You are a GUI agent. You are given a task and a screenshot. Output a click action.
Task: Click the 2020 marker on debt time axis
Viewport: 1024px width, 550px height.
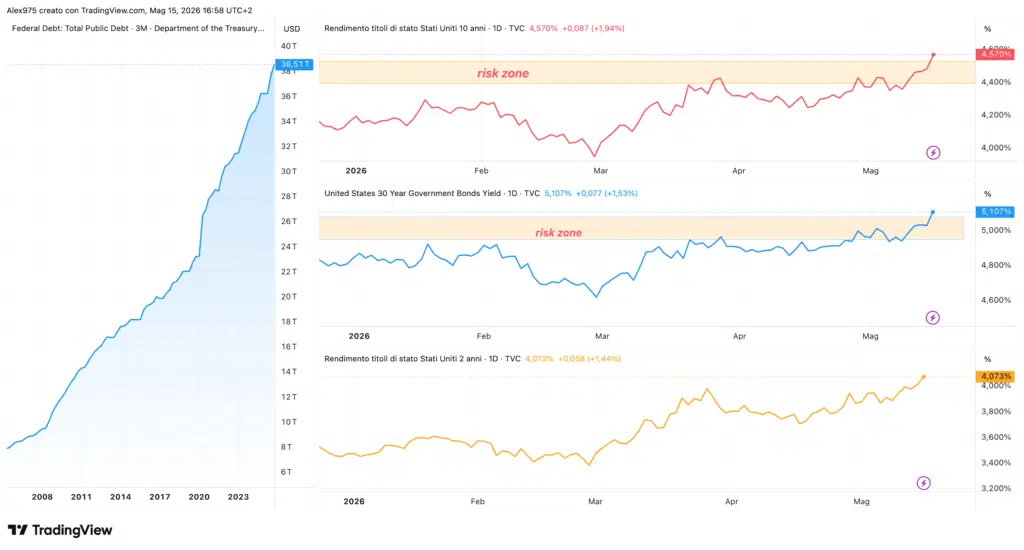tap(199, 497)
